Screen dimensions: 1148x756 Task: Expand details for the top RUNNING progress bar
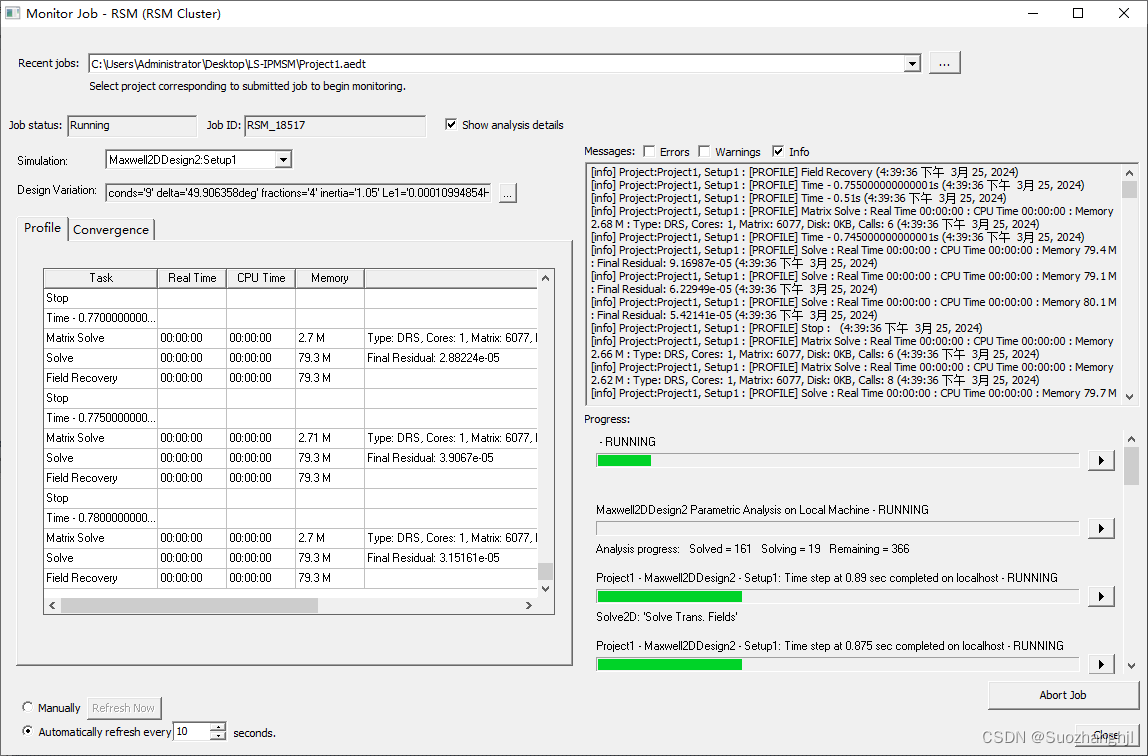tap(1101, 460)
